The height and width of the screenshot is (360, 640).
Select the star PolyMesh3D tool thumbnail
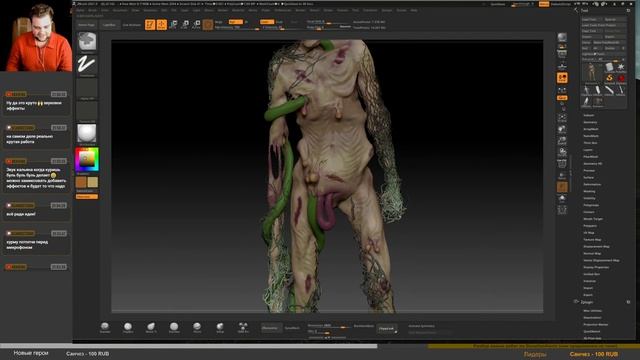tap(621, 67)
